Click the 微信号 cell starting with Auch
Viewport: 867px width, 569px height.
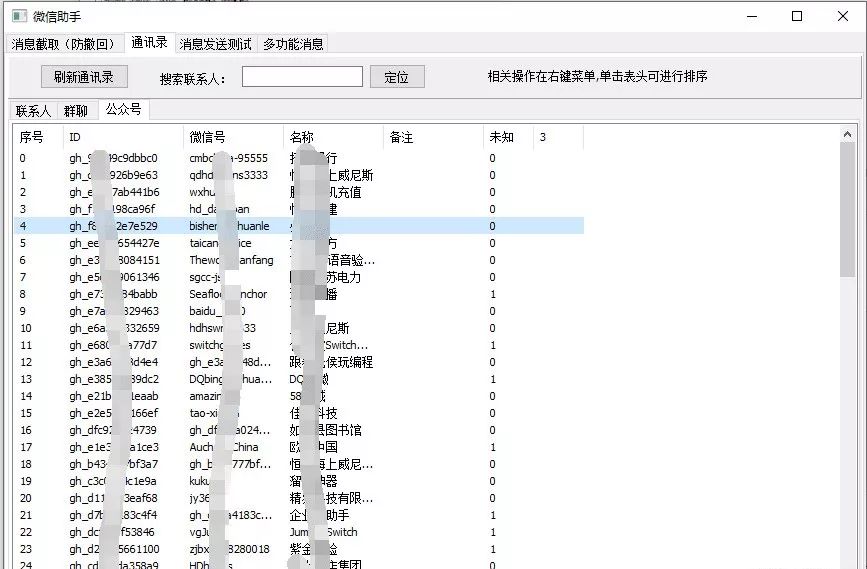pyautogui.click(x=223, y=447)
